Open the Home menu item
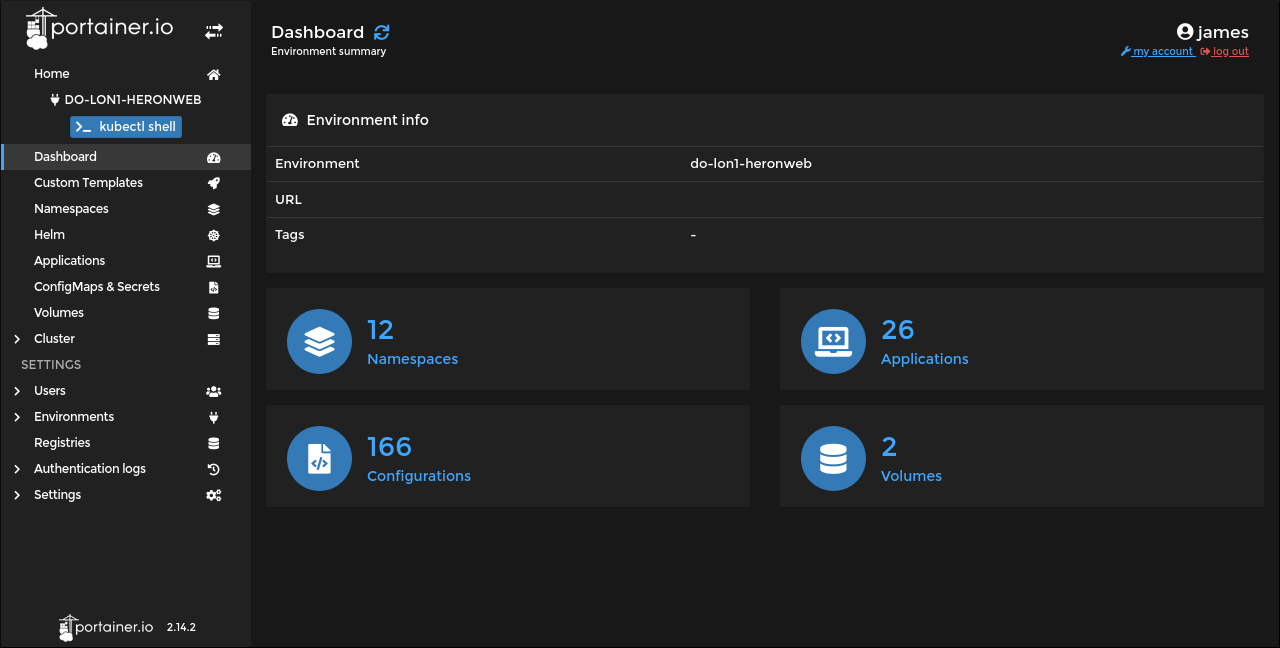This screenshot has height=648, width=1280. click(52, 74)
